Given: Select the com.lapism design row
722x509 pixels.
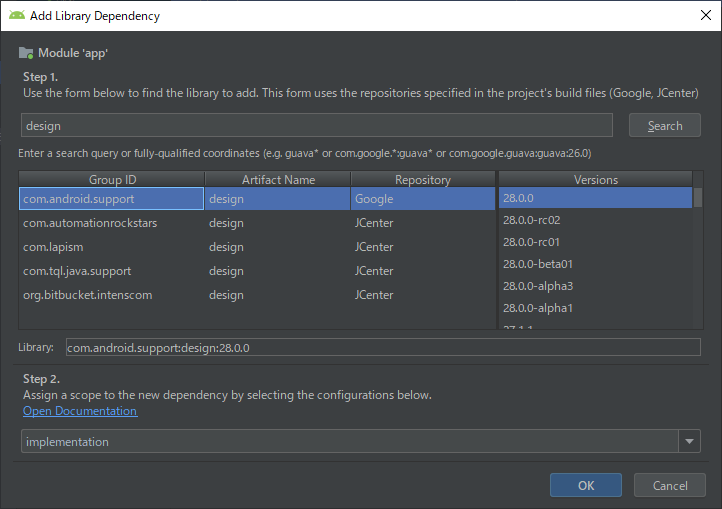Looking at the screenshot, I should click(x=110, y=247).
